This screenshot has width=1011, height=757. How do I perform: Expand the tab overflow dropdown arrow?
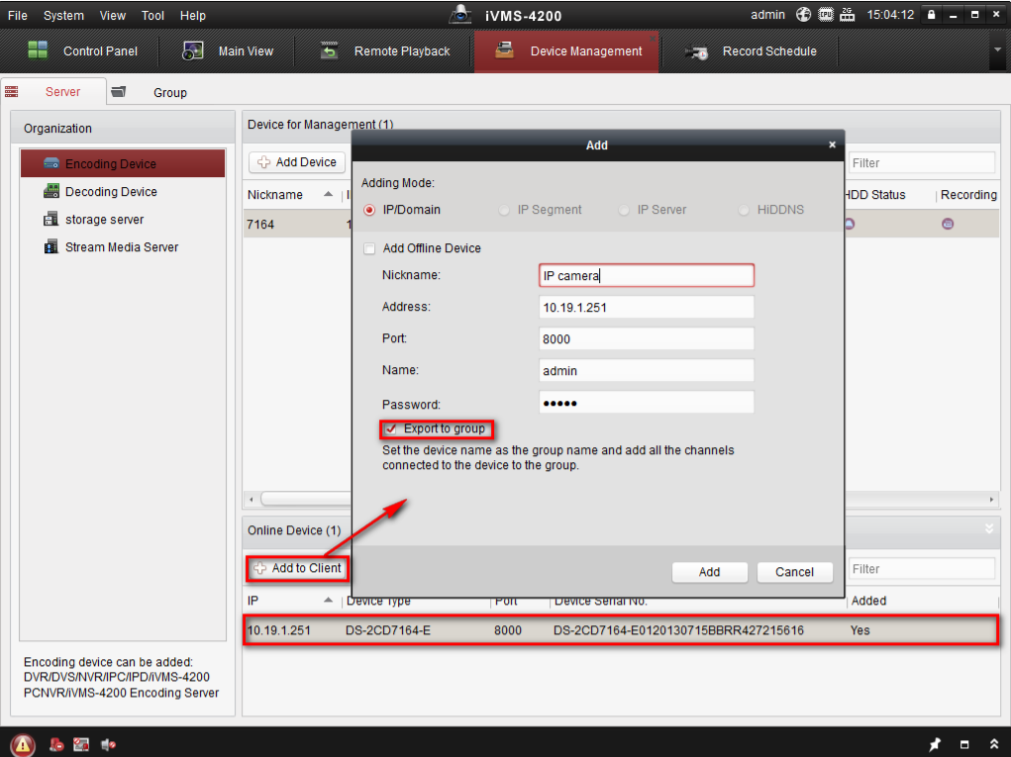[997, 50]
